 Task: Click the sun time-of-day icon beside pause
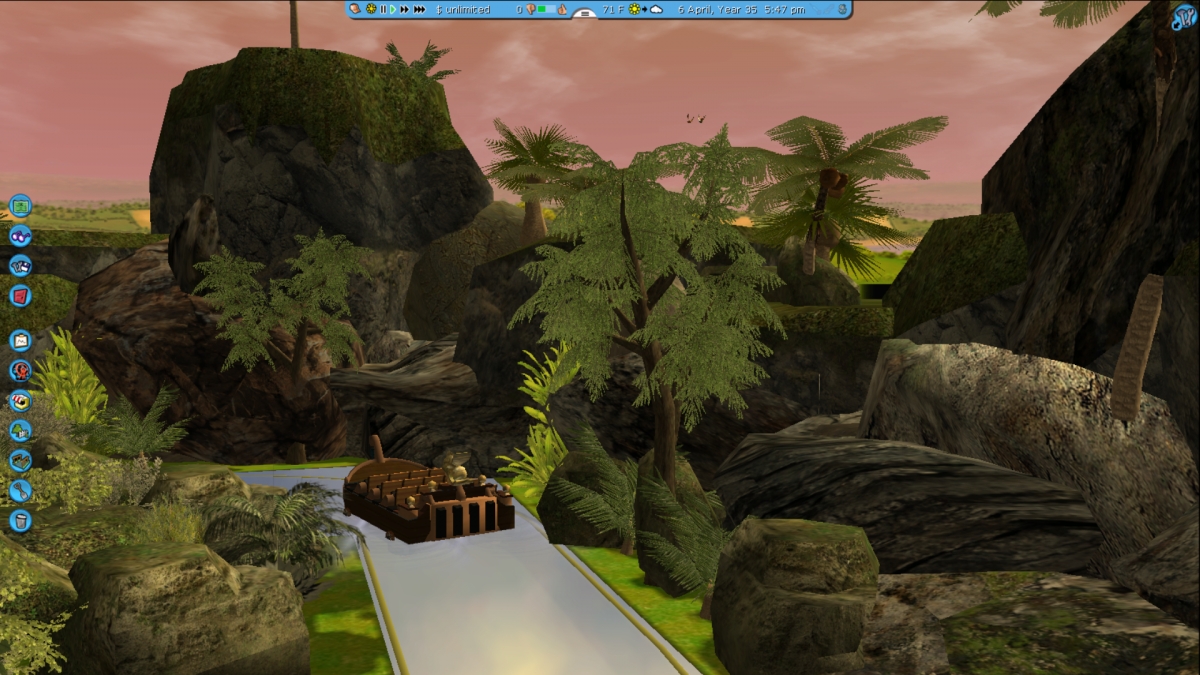pyautogui.click(x=371, y=9)
